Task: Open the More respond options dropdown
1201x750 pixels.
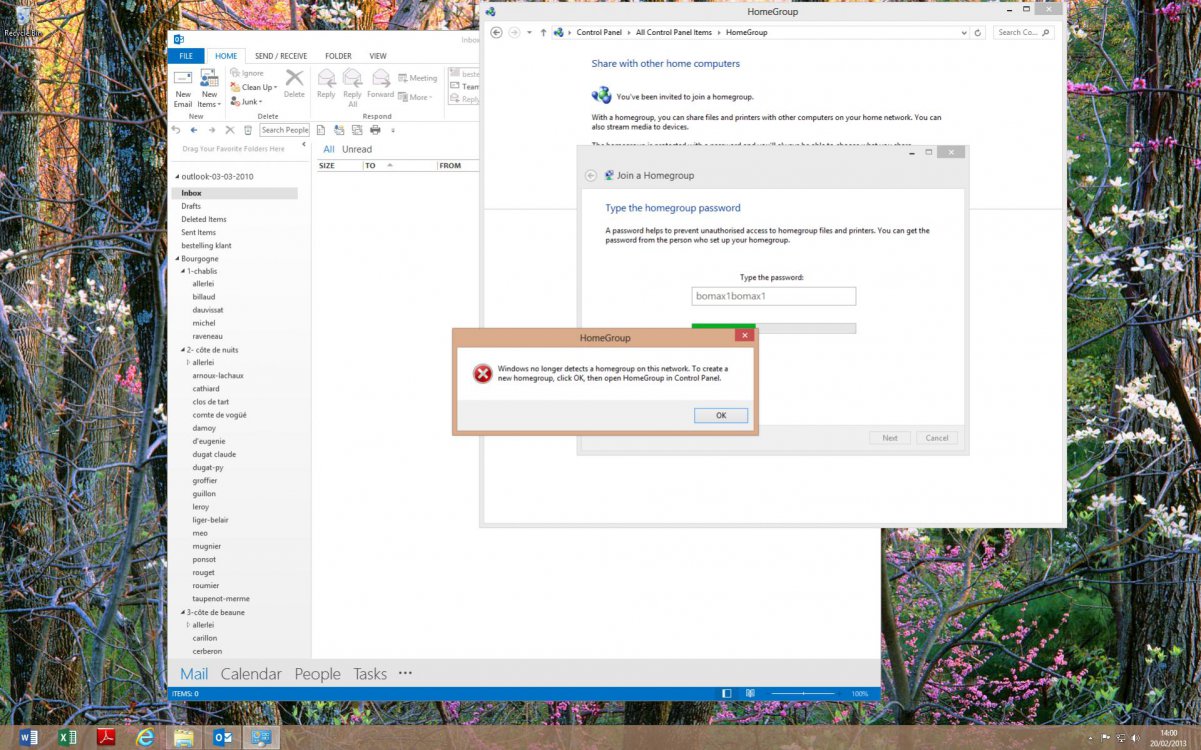Action: click(x=415, y=97)
